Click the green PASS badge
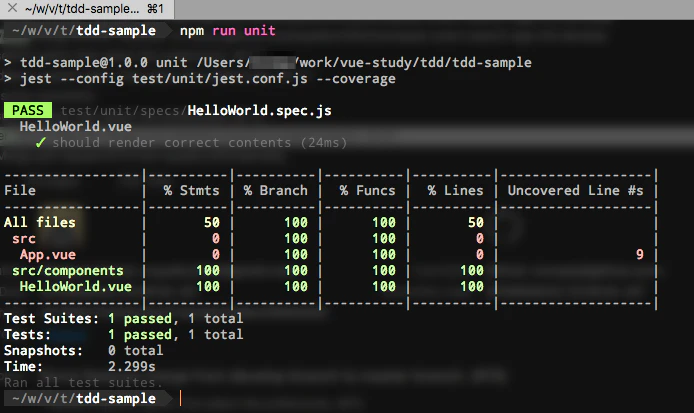Image resolution: width=694 pixels, height=413 pixels. click(28, 110)
